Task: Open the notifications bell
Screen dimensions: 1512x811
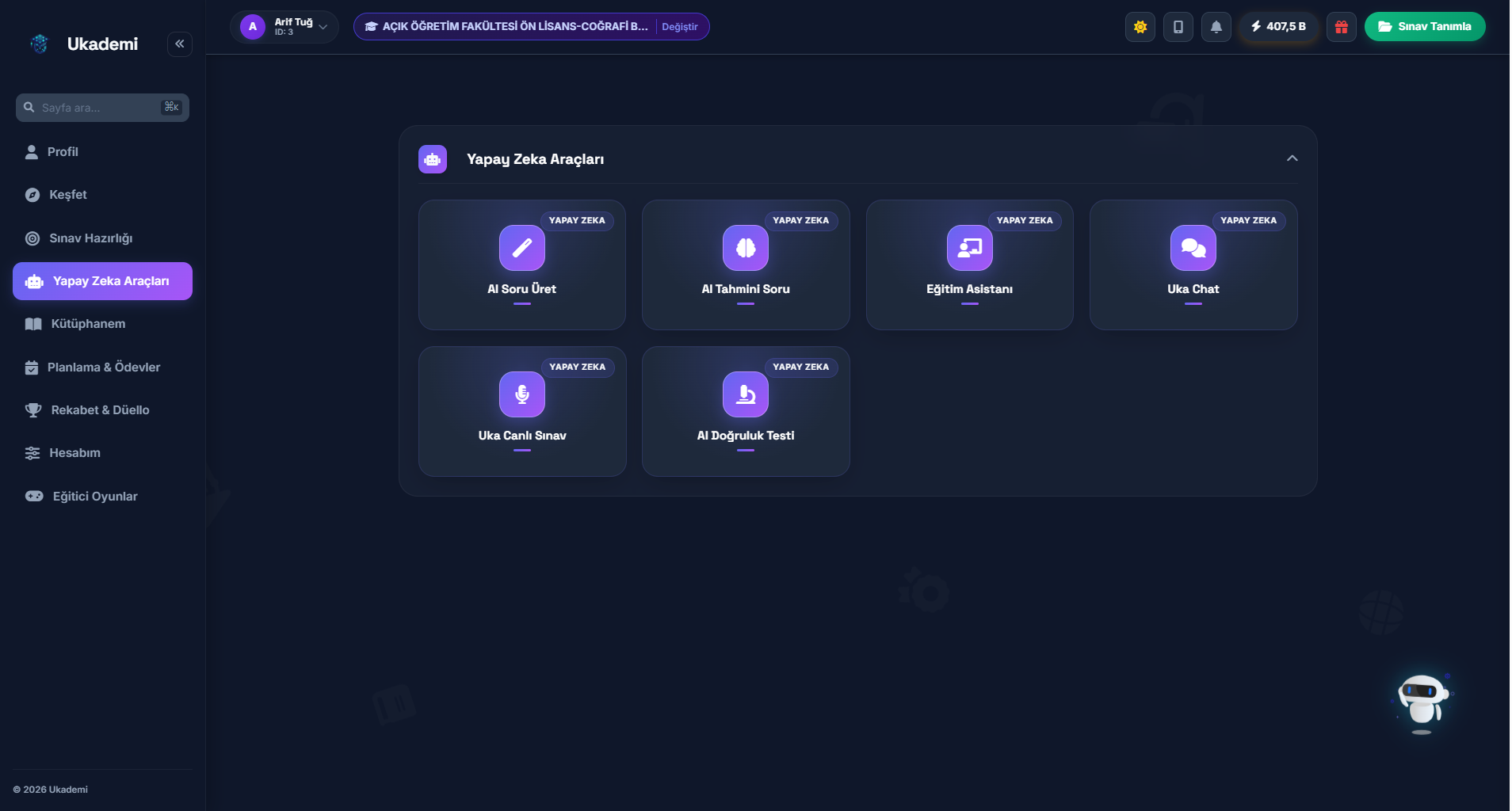Action: coord(1216,27)
